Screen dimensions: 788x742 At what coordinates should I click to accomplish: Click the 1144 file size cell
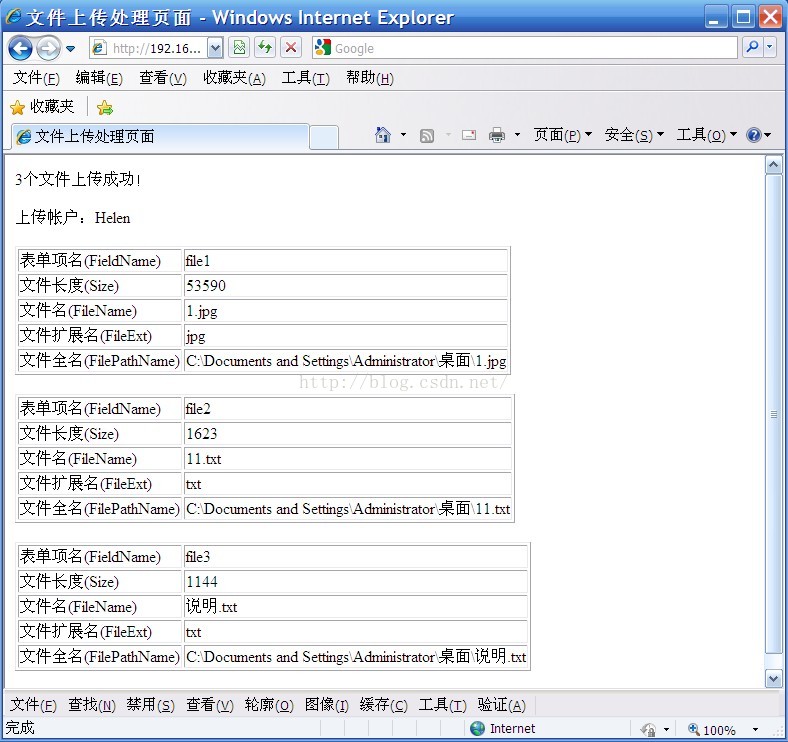point(356,582)
